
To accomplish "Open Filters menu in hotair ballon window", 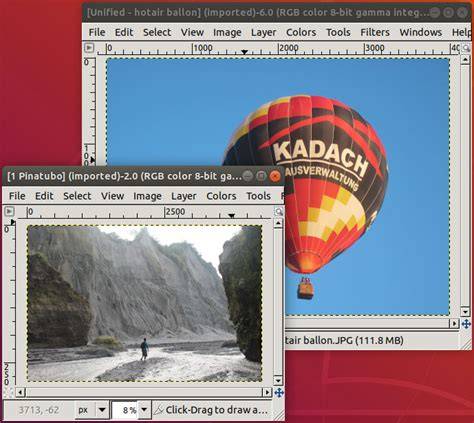I will click(x=375, y=32).
